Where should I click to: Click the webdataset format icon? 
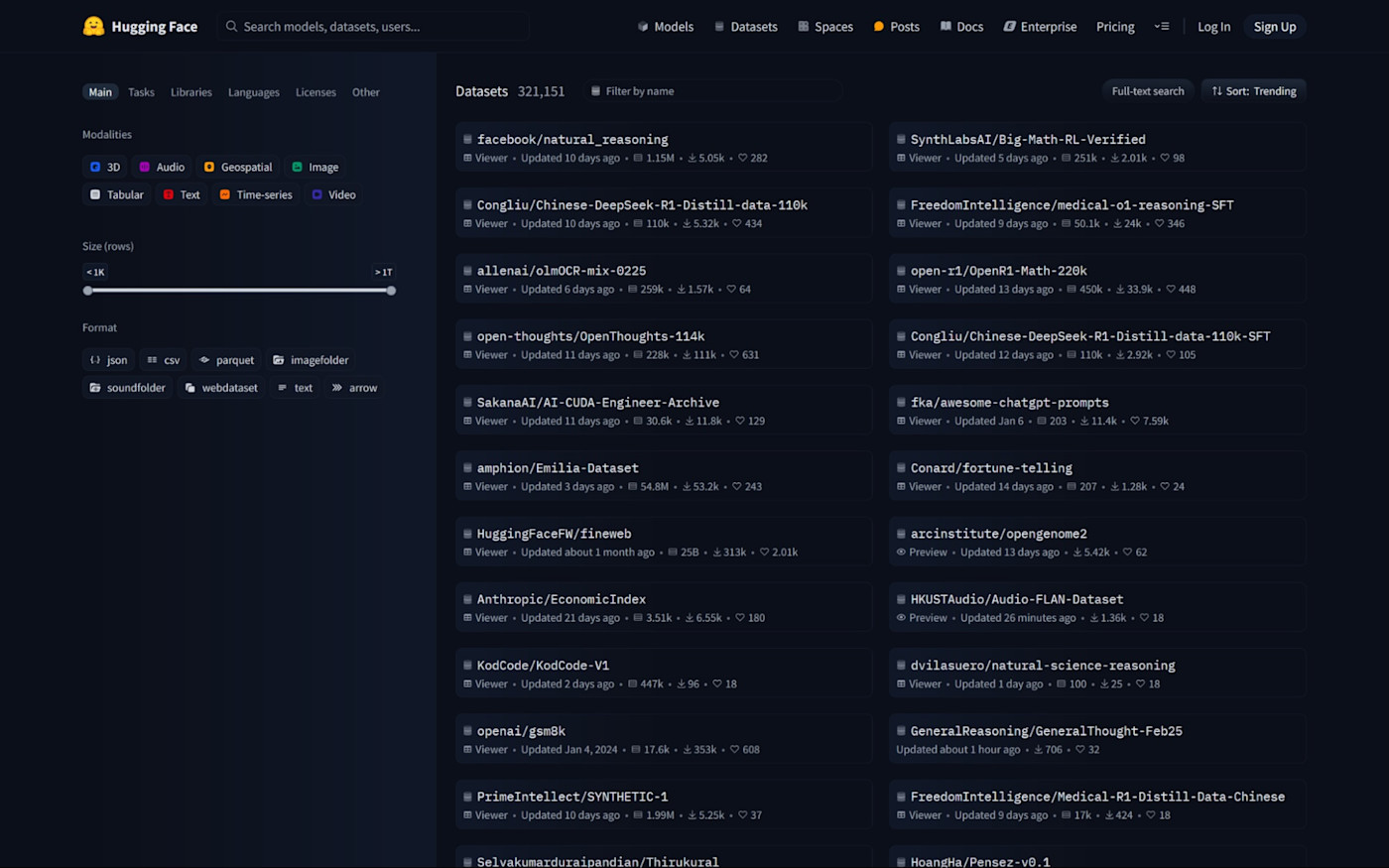coord(190,388)
